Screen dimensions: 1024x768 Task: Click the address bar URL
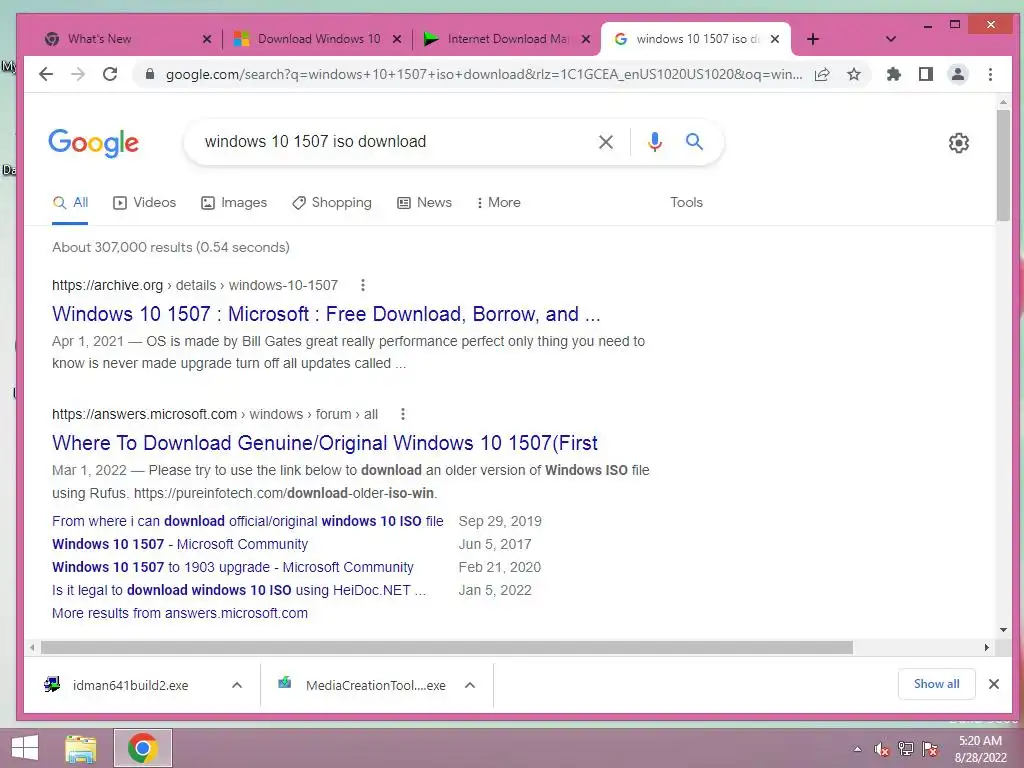click(x=483, y=74)
